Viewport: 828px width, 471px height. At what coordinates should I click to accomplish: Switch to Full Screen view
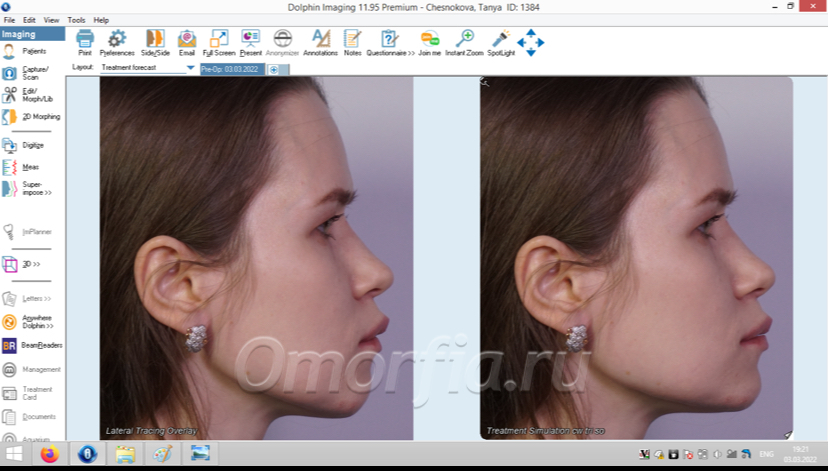point(219,42)
